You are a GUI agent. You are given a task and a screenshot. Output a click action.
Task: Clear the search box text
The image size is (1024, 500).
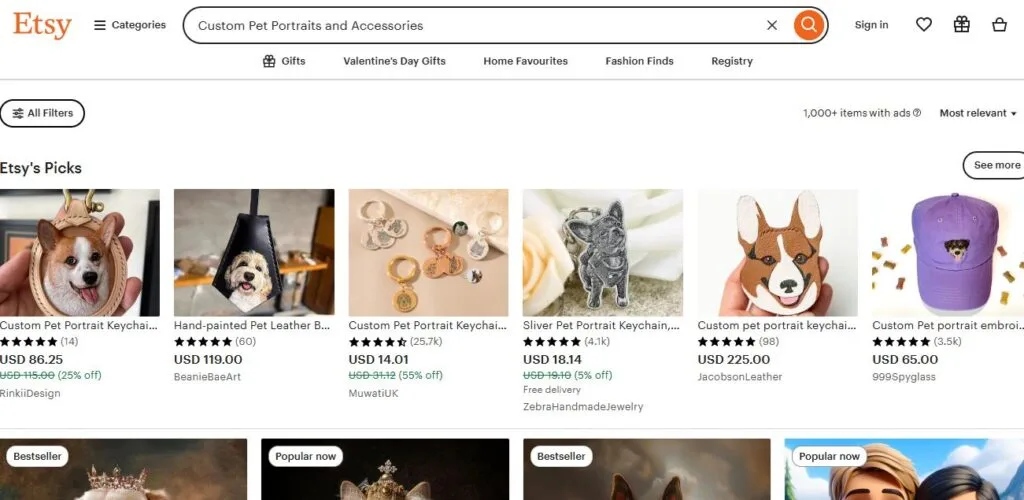click(772, 25)
